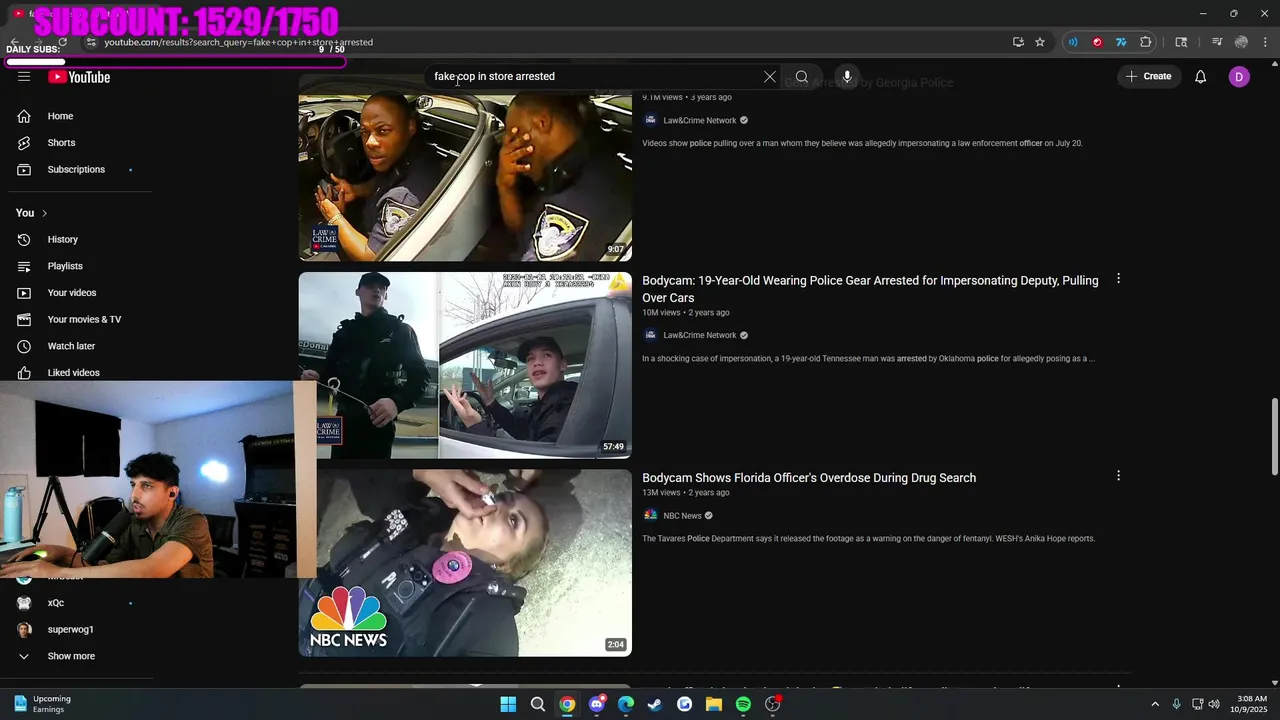Open the 57:49 19-year-old impersonator thumbnail
Screen dimensions: 1280x720
(x=465, y=365)
